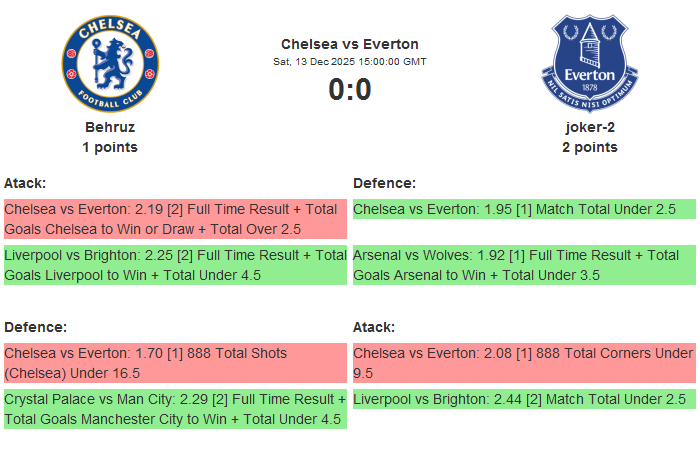Open the red Total Shots Under 16.5 bet
This screenshot has height=460, width=700.
[x=175, y=363]
